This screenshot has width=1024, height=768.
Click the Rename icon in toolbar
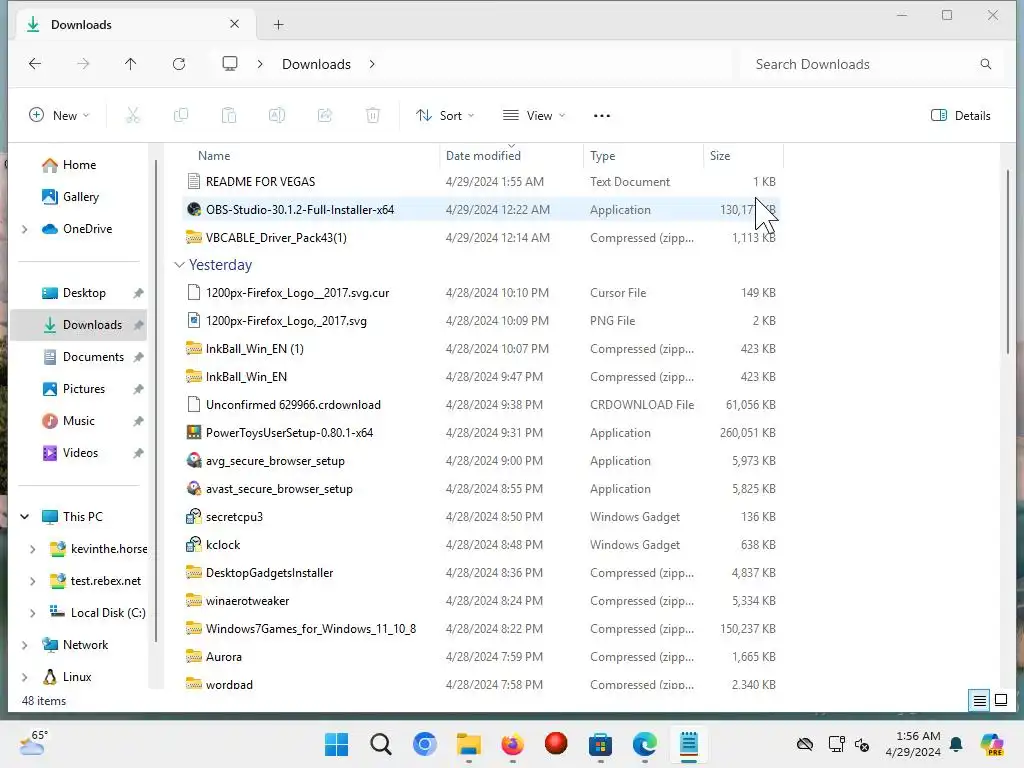(277, 116)
